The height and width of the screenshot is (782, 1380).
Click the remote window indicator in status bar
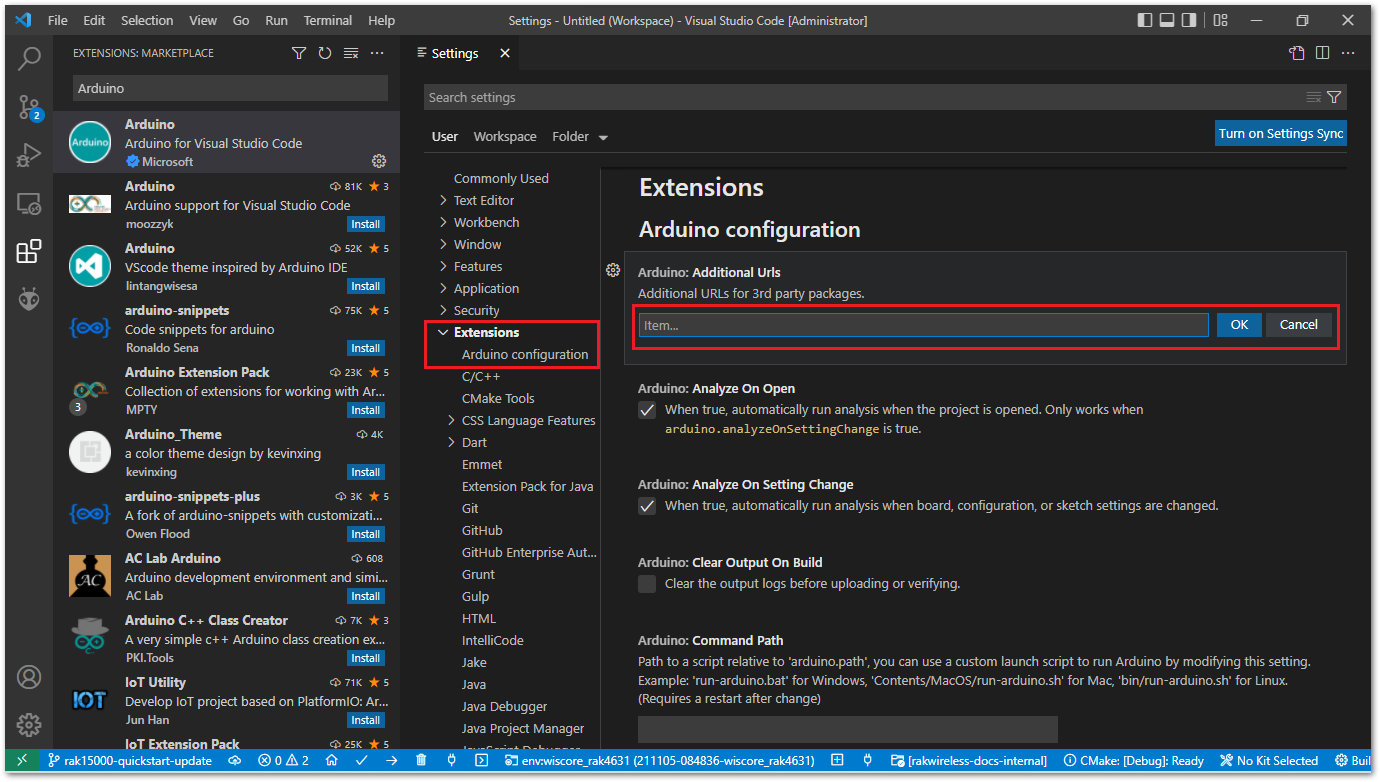coord(21,760)
